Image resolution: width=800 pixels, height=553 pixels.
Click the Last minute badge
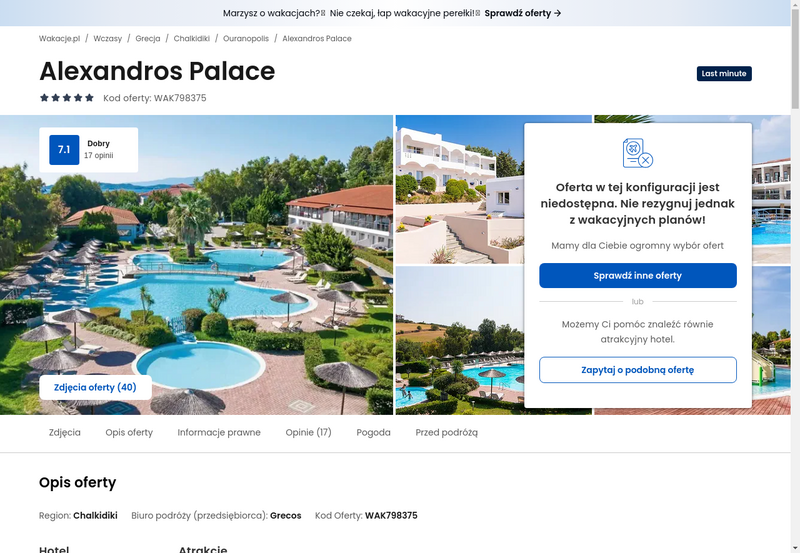tap(724, 73)
